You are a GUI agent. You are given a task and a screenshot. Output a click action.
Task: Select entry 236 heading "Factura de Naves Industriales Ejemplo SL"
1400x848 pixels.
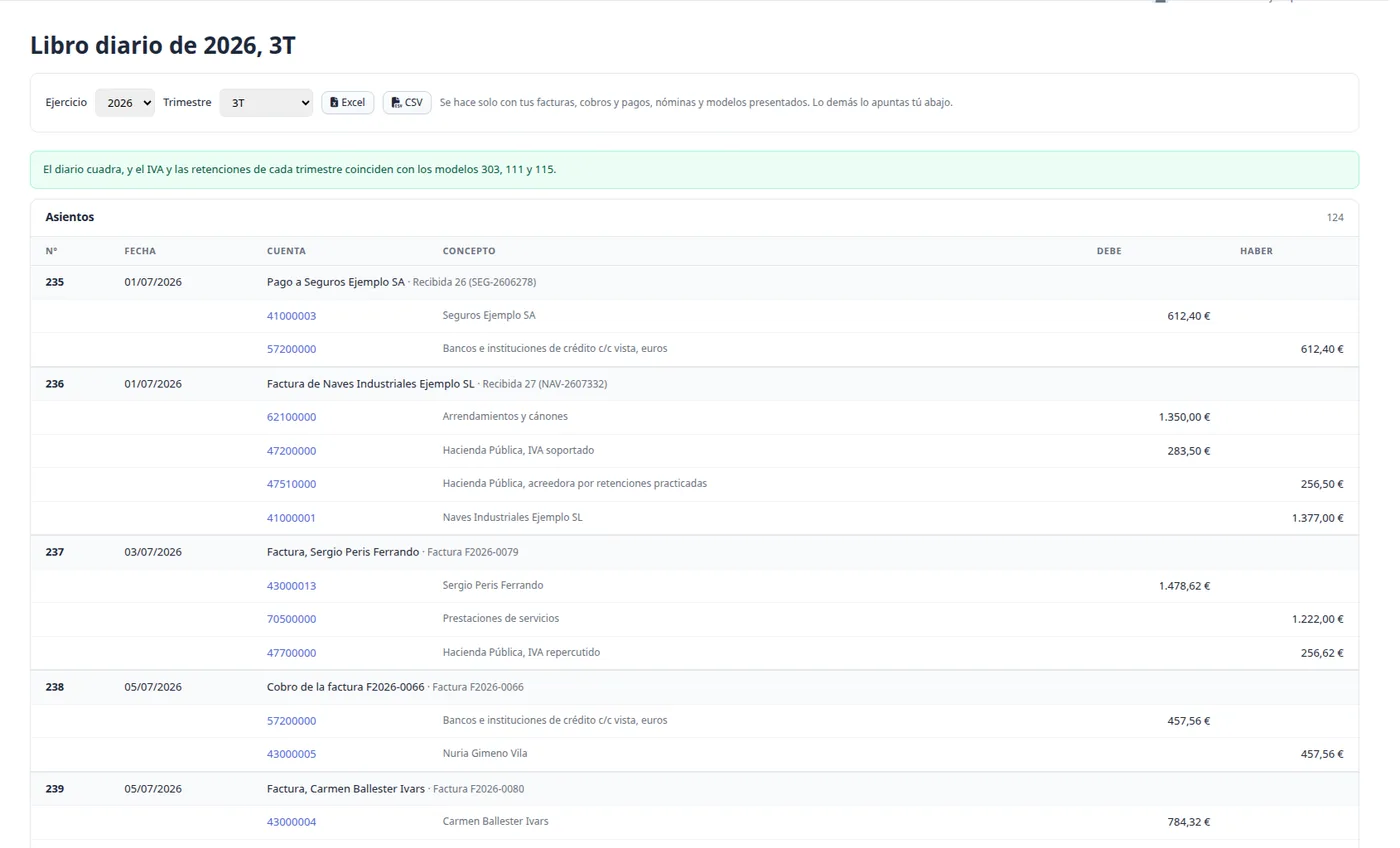tap(371, 384)
